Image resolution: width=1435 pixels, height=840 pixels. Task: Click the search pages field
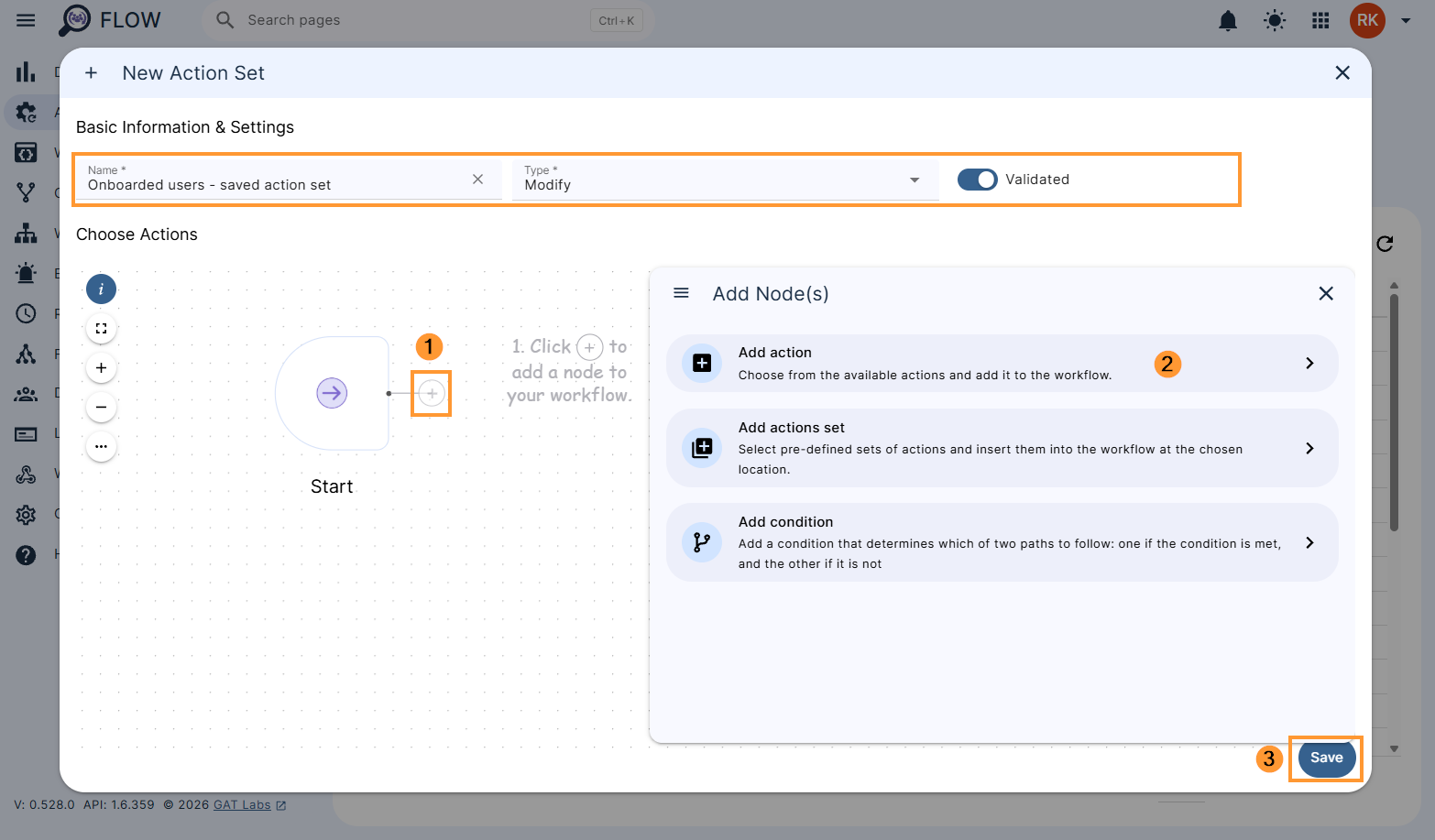(x=426, y=20)
